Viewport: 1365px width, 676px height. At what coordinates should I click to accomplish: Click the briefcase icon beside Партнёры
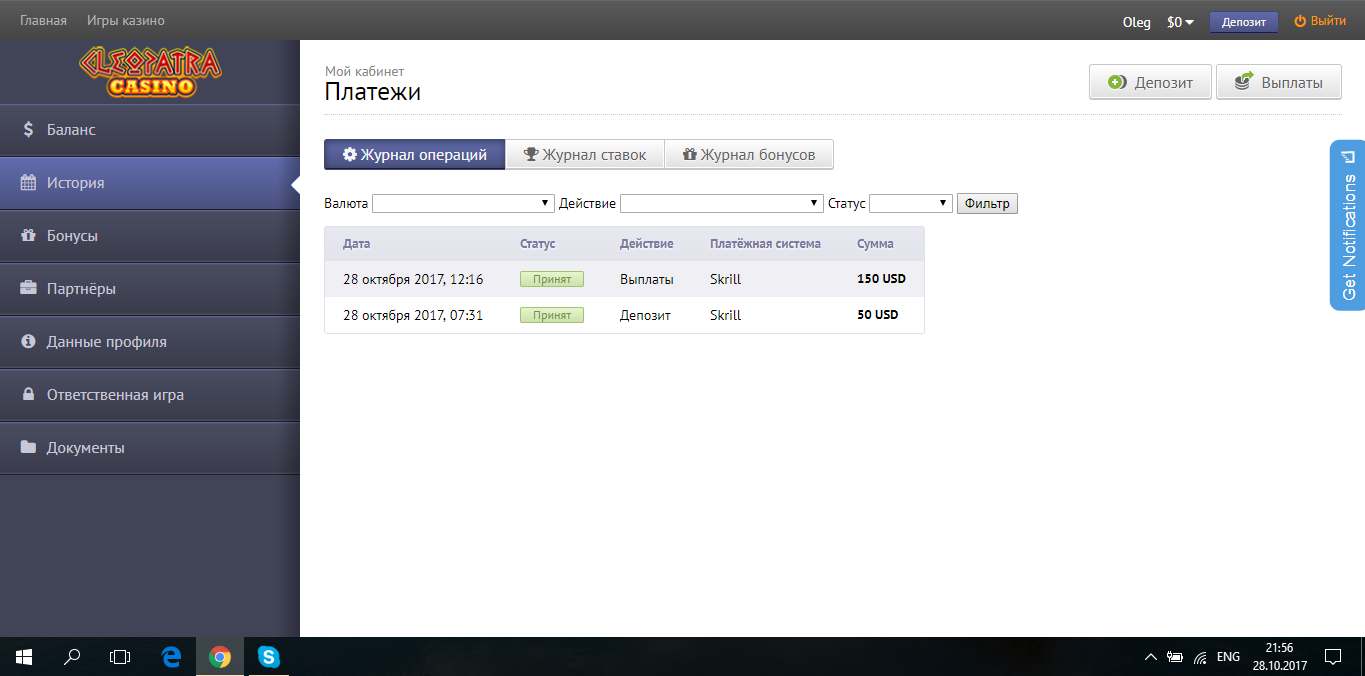point(28,289)
